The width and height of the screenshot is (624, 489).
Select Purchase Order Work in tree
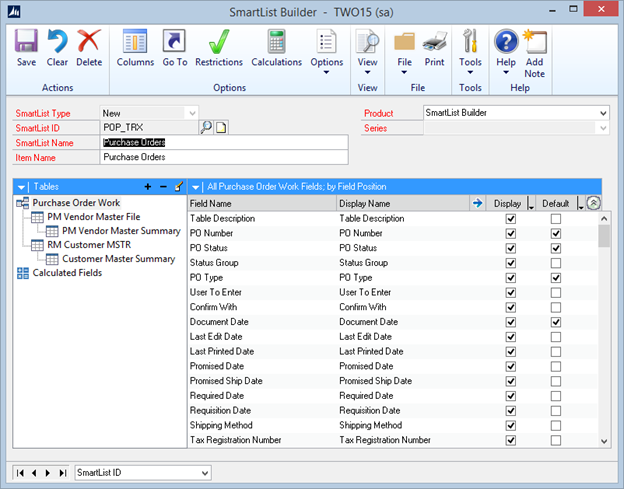(76, 203)
